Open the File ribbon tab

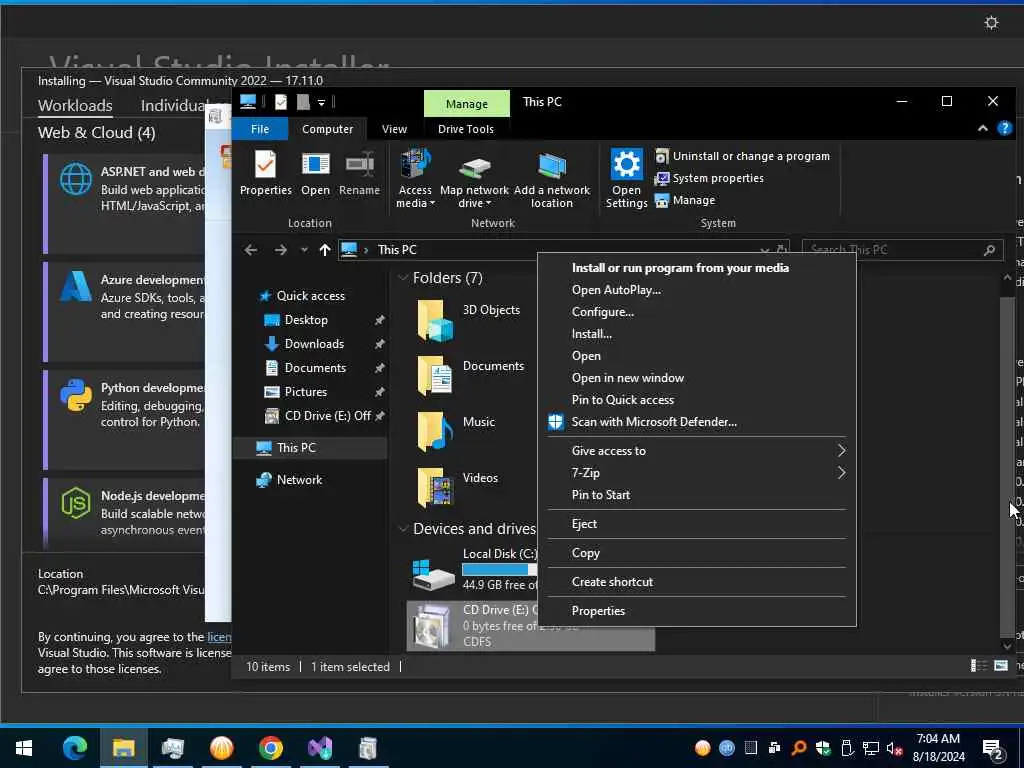(x=260, y=129)
